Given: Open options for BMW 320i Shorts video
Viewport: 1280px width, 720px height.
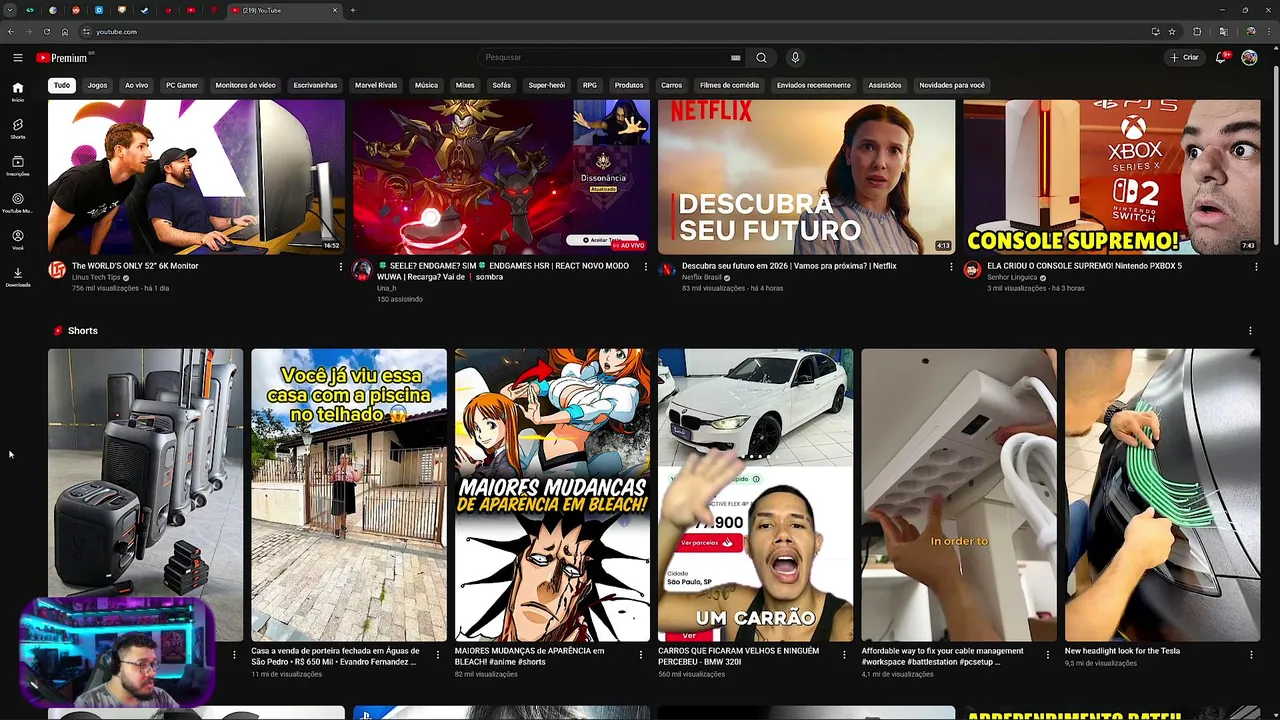Looking at the screenshot, I should point(845,655).
